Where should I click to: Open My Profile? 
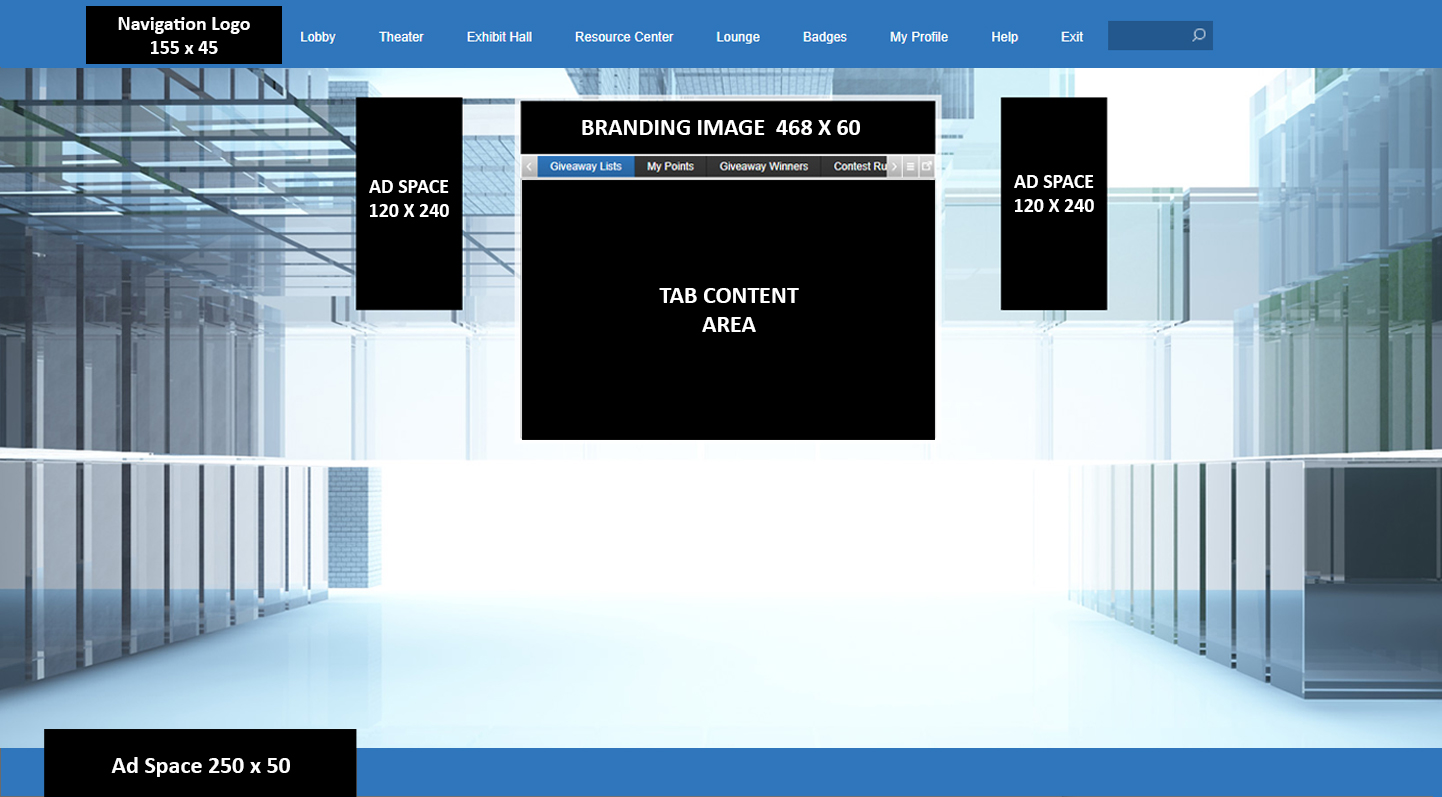coord(919,37)
